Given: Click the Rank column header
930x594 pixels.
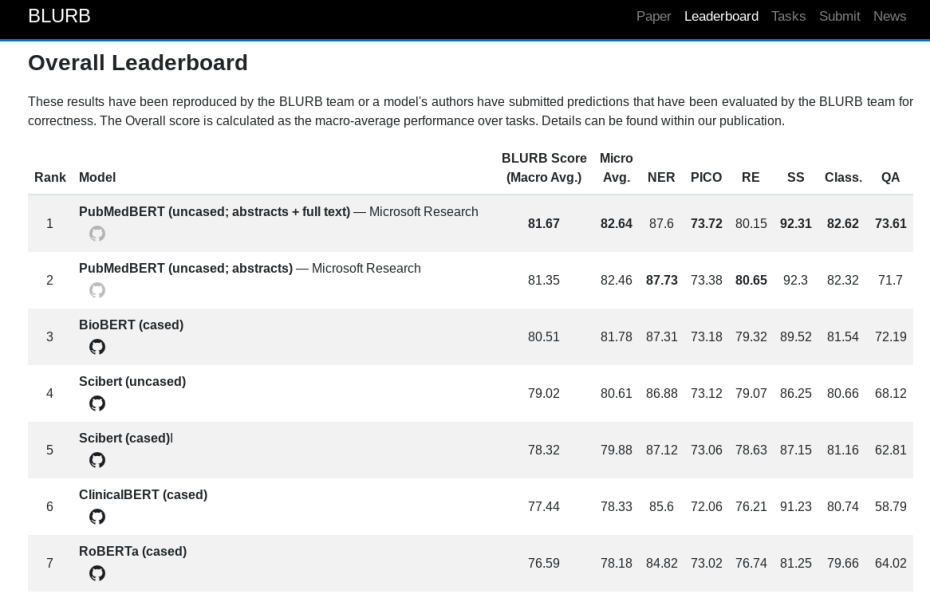Looking at the screenshot, I should (x=50, y=177).
